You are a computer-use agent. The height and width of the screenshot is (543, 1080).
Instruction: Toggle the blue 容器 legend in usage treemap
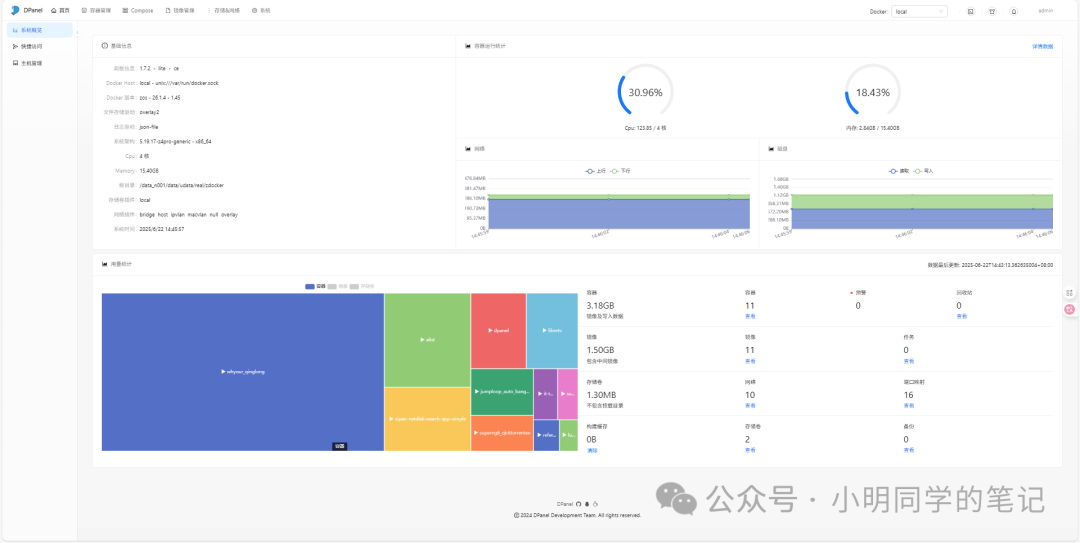(x=315, y=285)
